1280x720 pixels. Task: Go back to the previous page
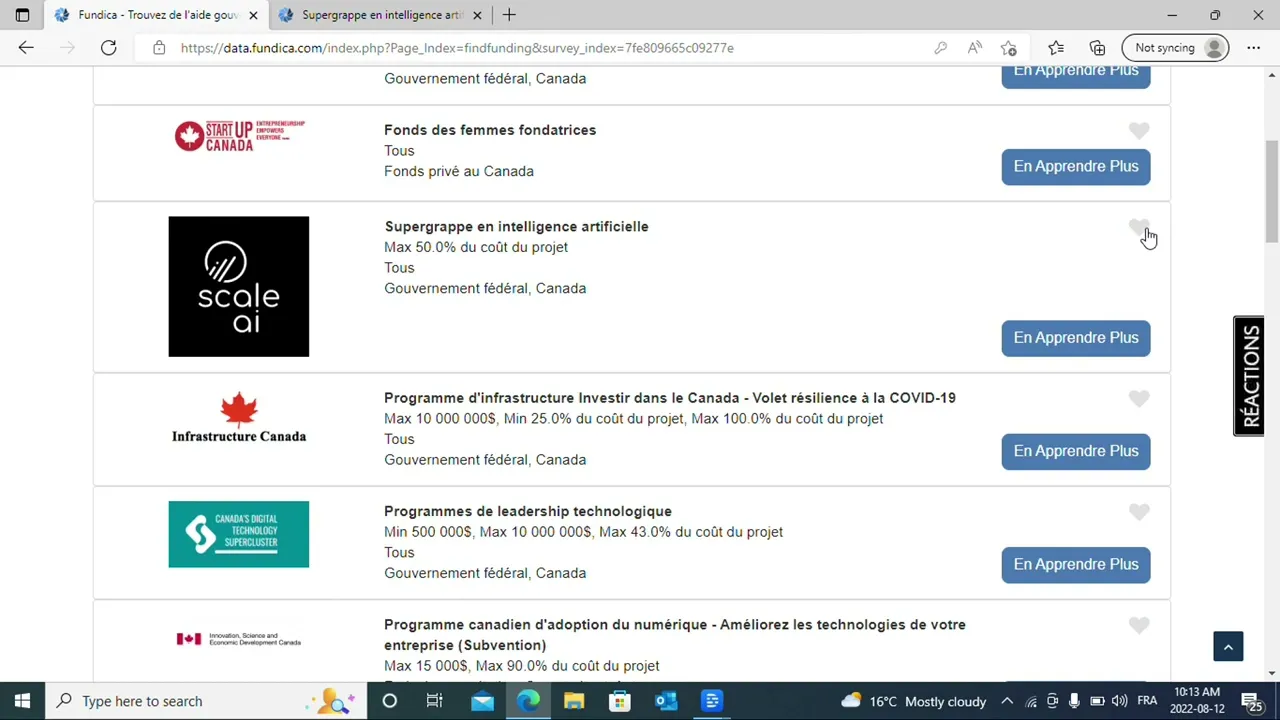26,48
